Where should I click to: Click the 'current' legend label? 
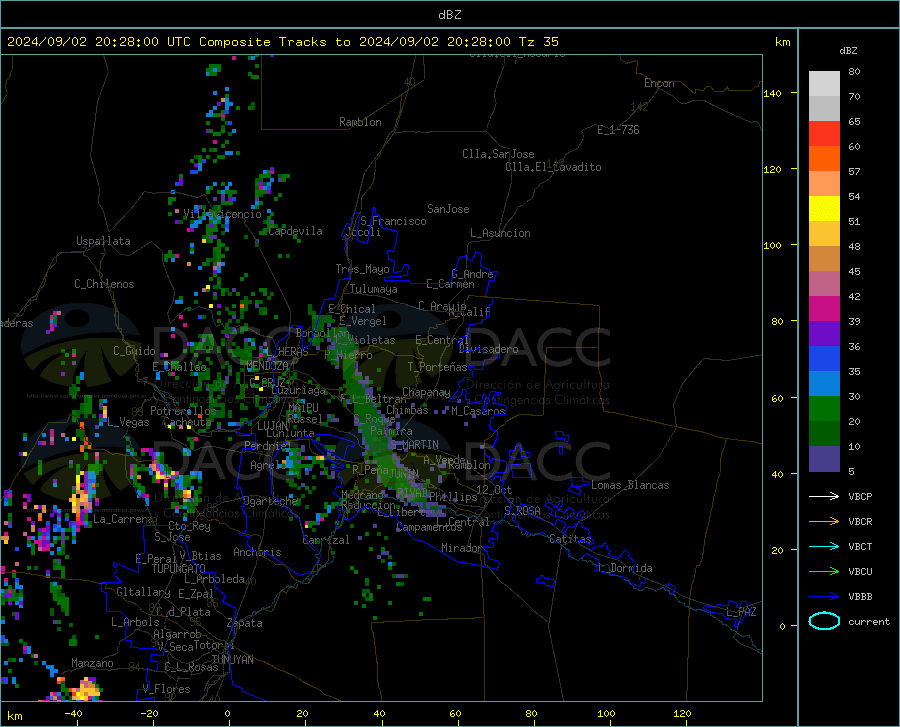[869, 621]
